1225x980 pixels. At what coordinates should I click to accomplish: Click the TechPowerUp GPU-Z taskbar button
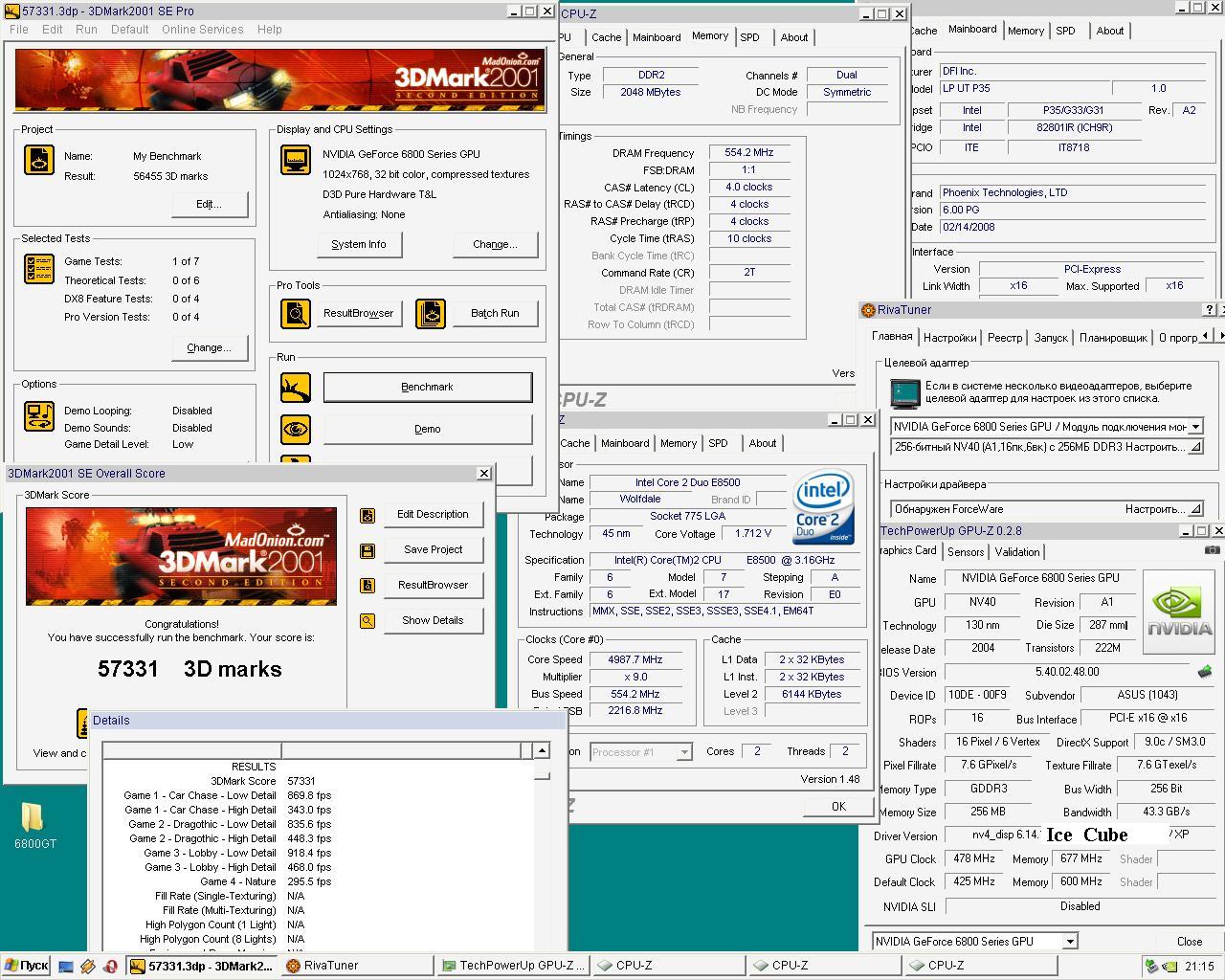click(513, 966)
